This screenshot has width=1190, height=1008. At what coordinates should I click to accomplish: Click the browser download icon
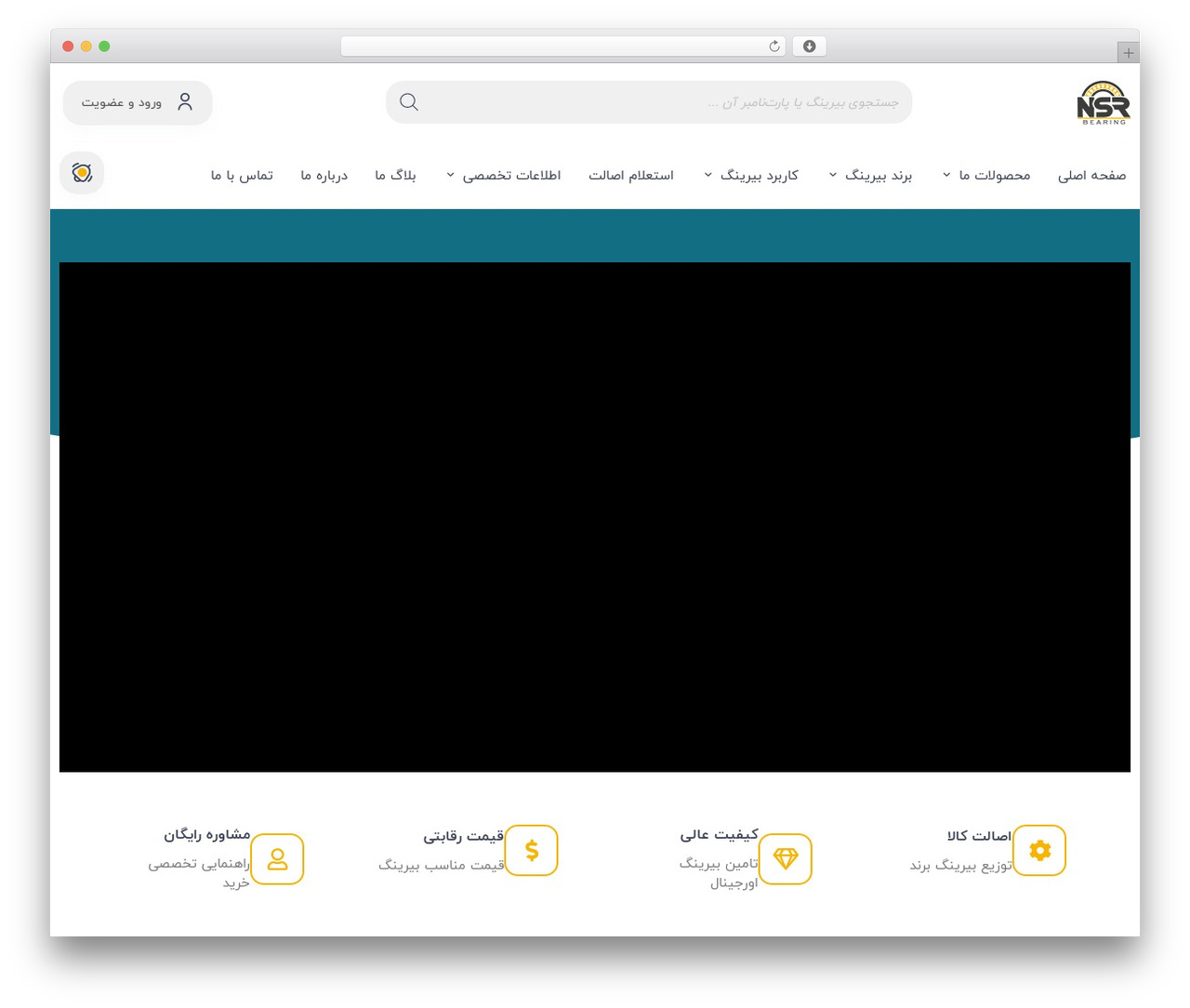pyautogui.click(x=809, y=46)
